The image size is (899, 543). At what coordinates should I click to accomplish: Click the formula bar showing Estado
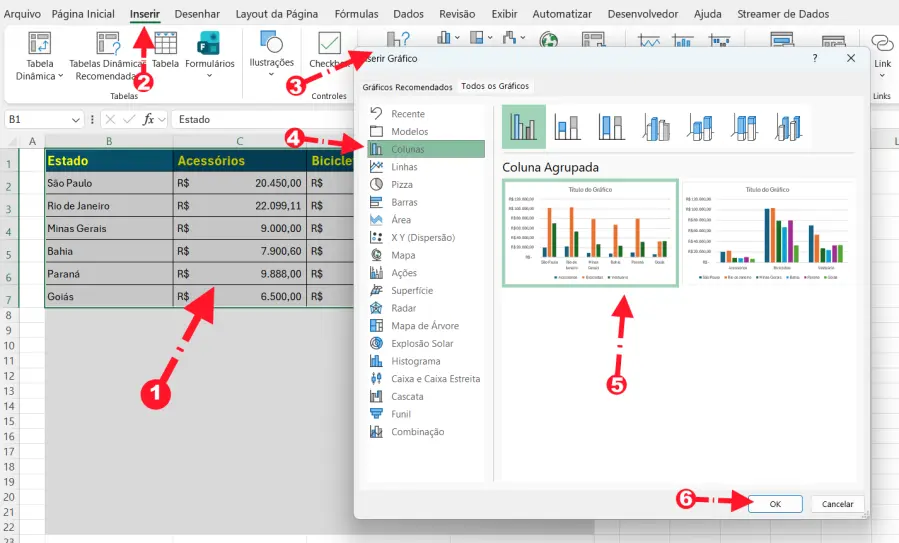pos(260,119)
